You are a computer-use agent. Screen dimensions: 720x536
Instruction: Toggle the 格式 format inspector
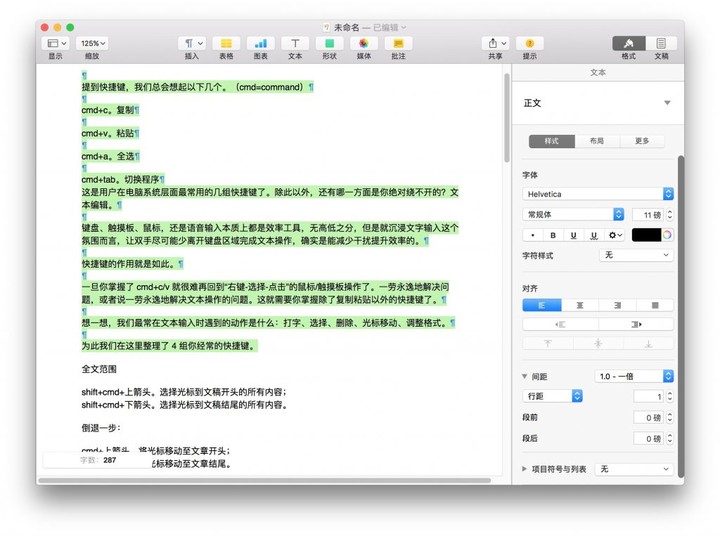tap(629, 43)
